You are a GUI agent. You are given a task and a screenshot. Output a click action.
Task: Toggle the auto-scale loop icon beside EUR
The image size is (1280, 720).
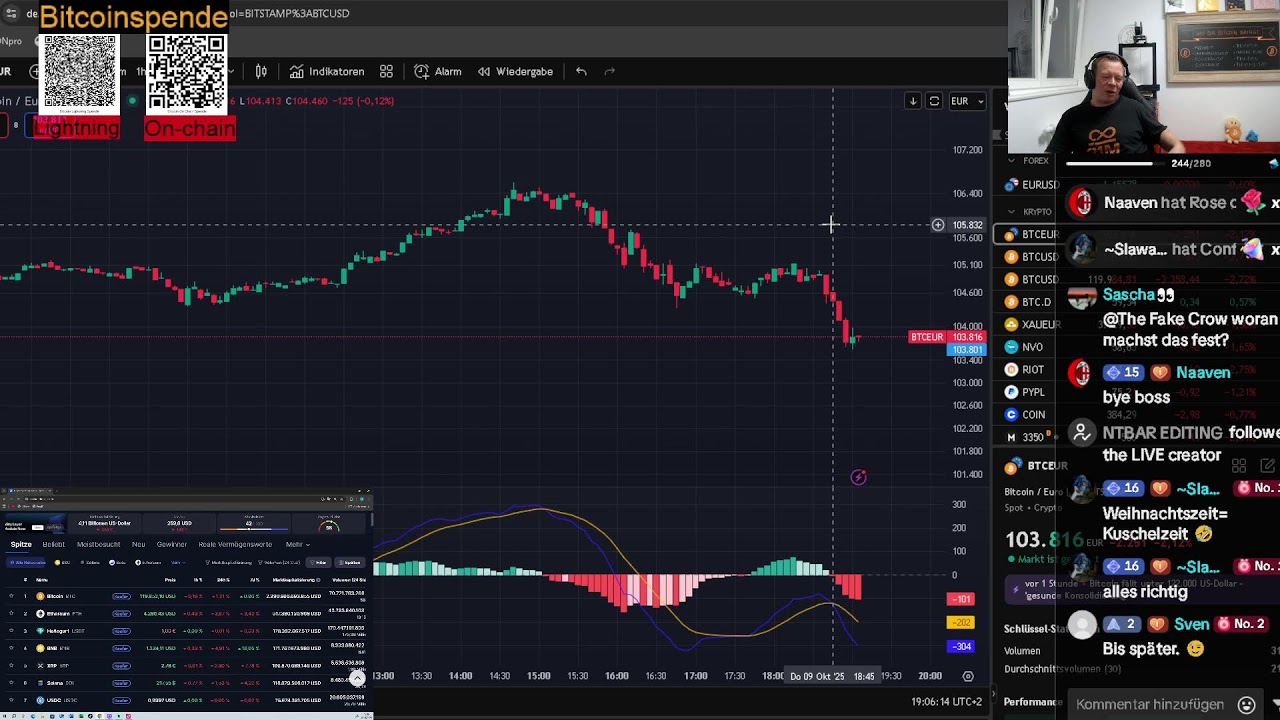pos(934,101)
